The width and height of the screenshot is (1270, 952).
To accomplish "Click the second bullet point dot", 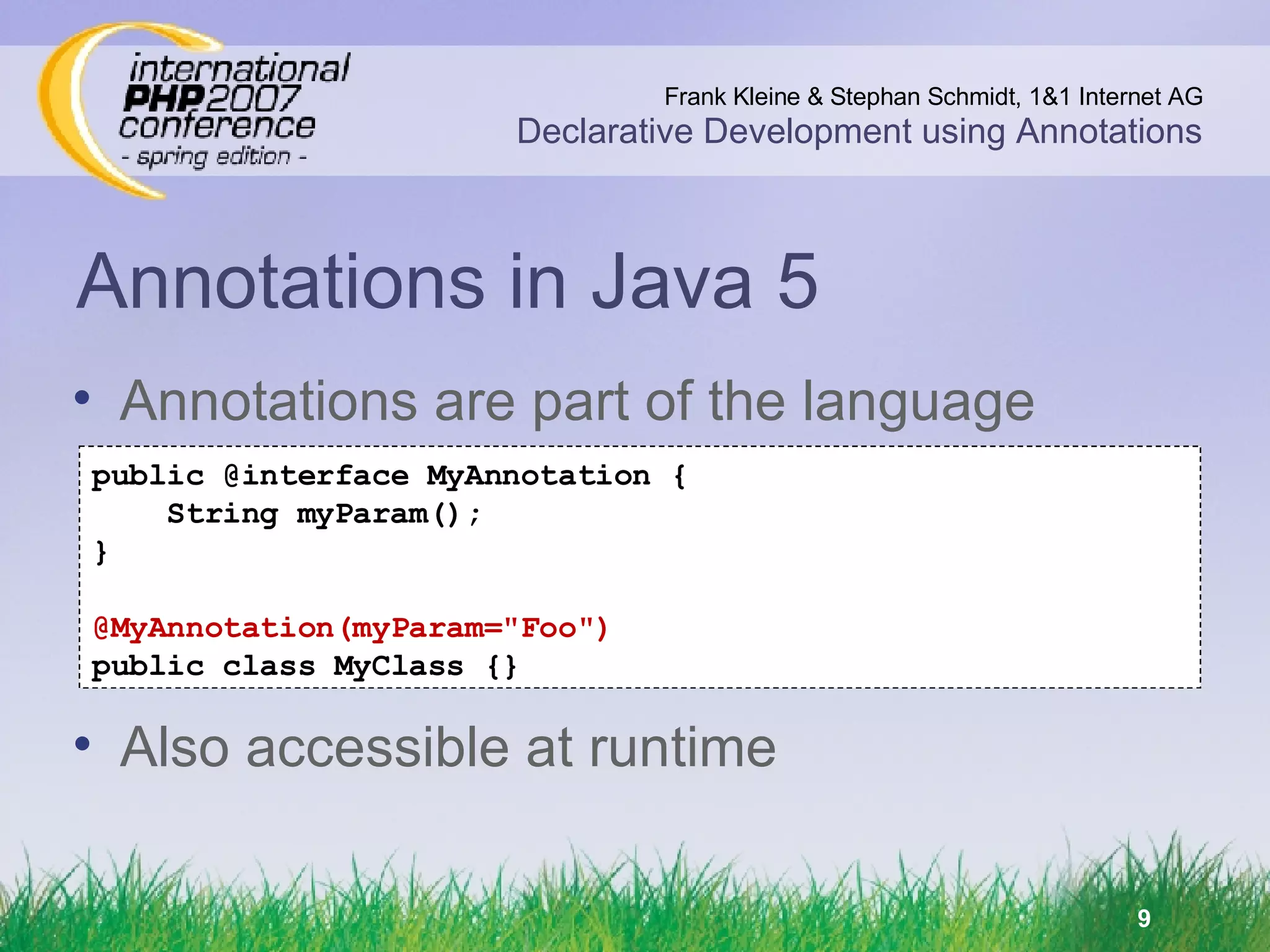I will pyautogui.click(x=82, y=743).
